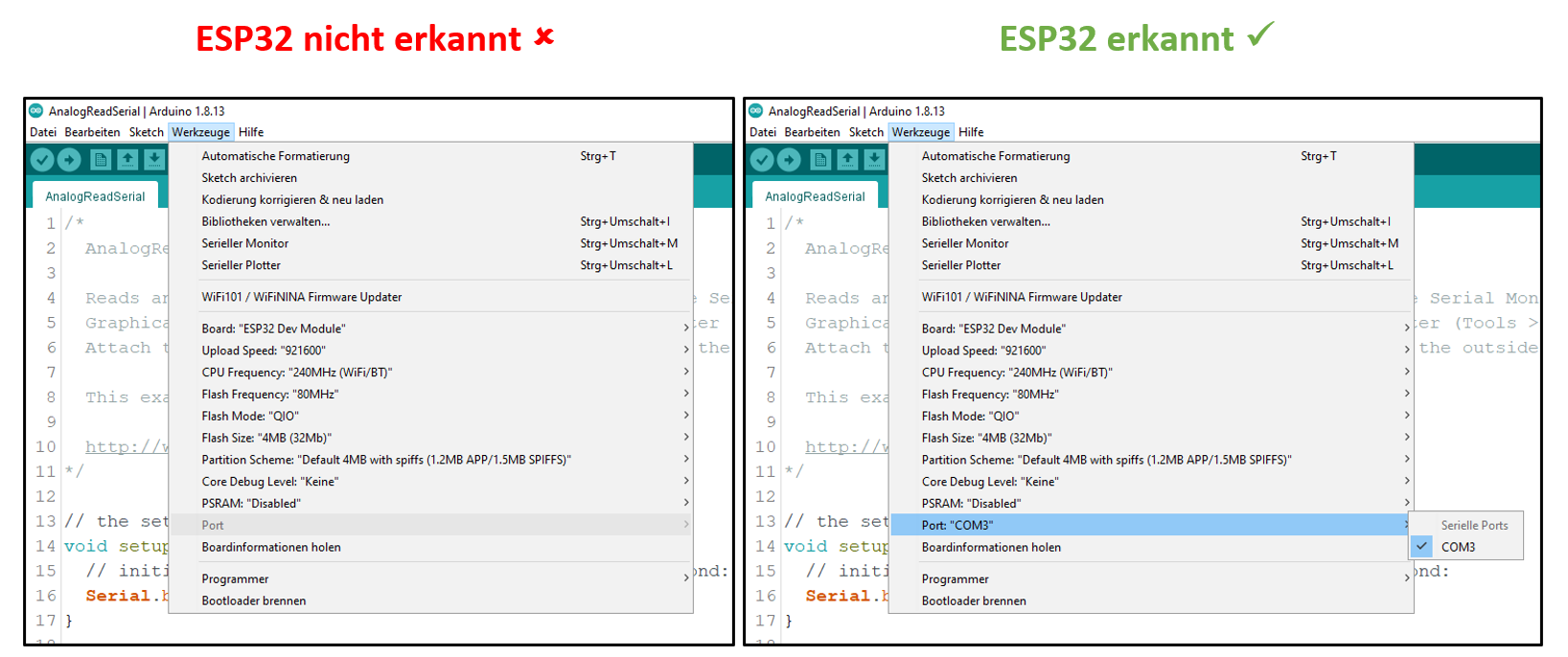
Task: Open Upload Speed "921600" submenu in right window
Action: coord(1150,351)
